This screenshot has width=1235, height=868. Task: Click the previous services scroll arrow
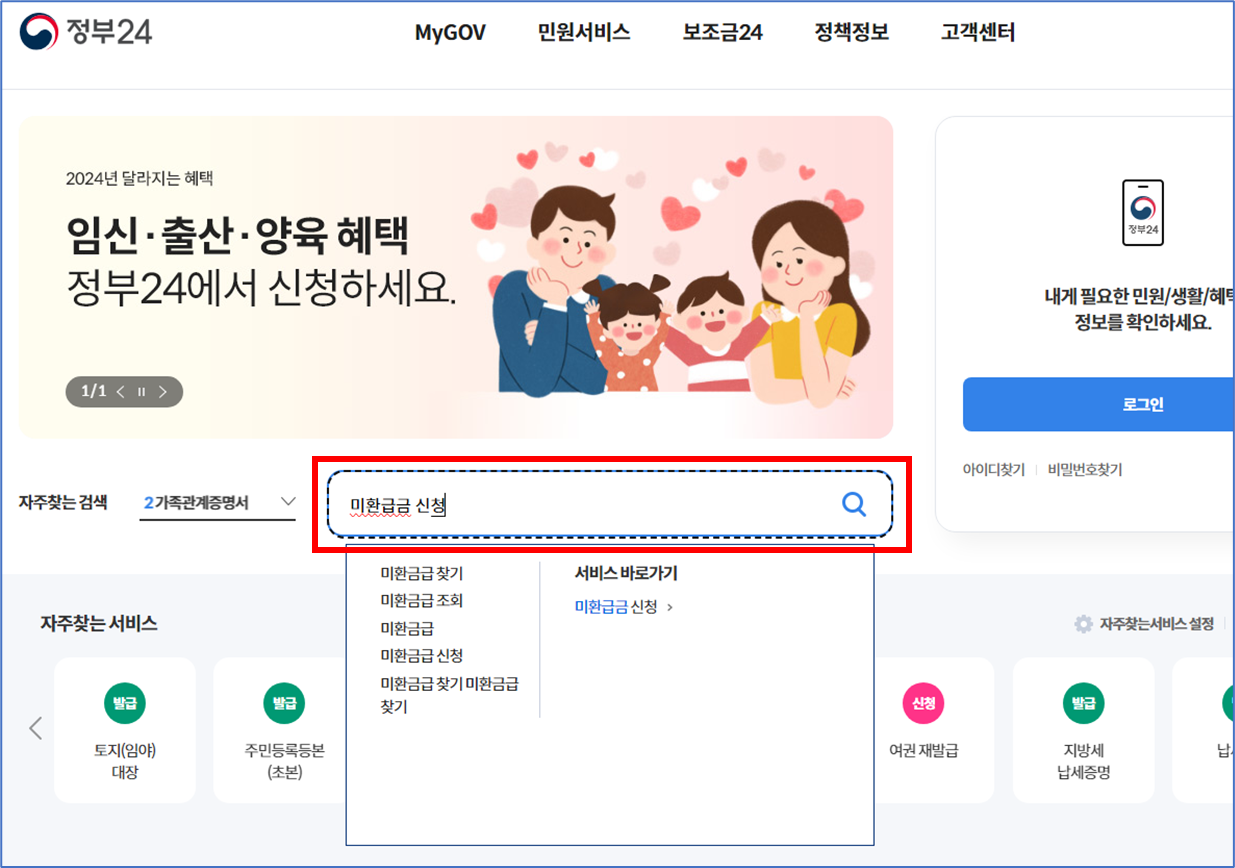pyautogui.click(x=35, y=729)
